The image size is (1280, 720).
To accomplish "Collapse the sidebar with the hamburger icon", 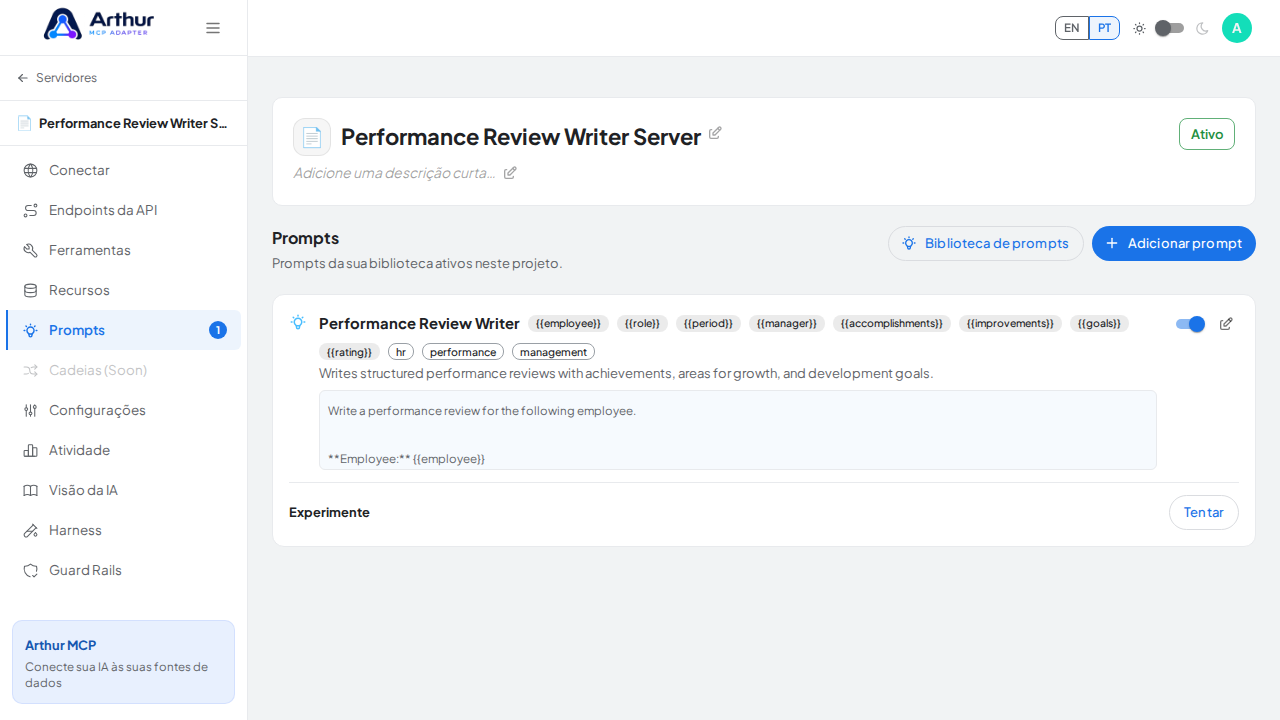I will [x=213, y=28].
